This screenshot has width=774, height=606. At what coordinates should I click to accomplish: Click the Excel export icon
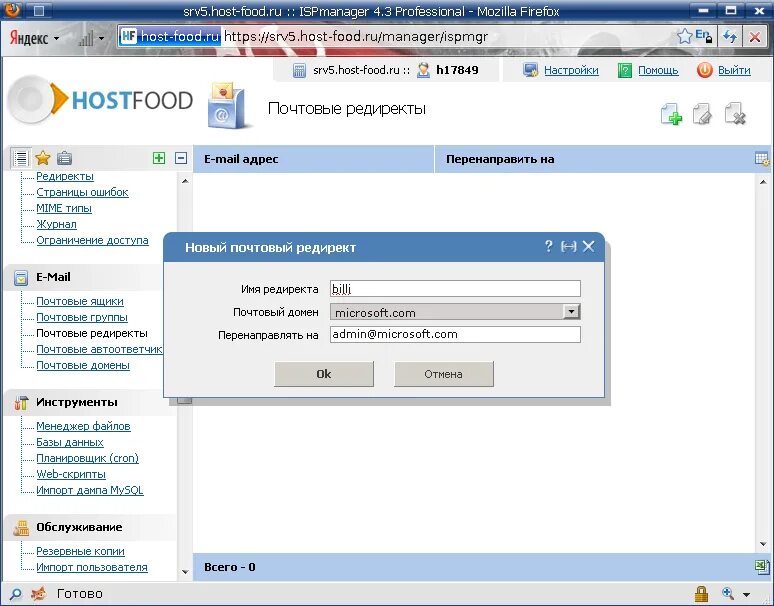tap(762, 567)
